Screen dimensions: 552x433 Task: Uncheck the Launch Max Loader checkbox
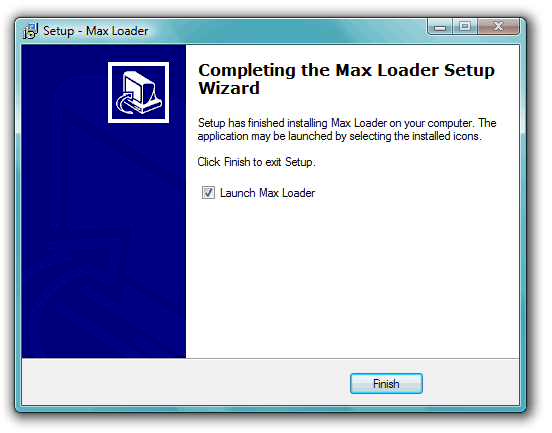click(x=208, y=193)
